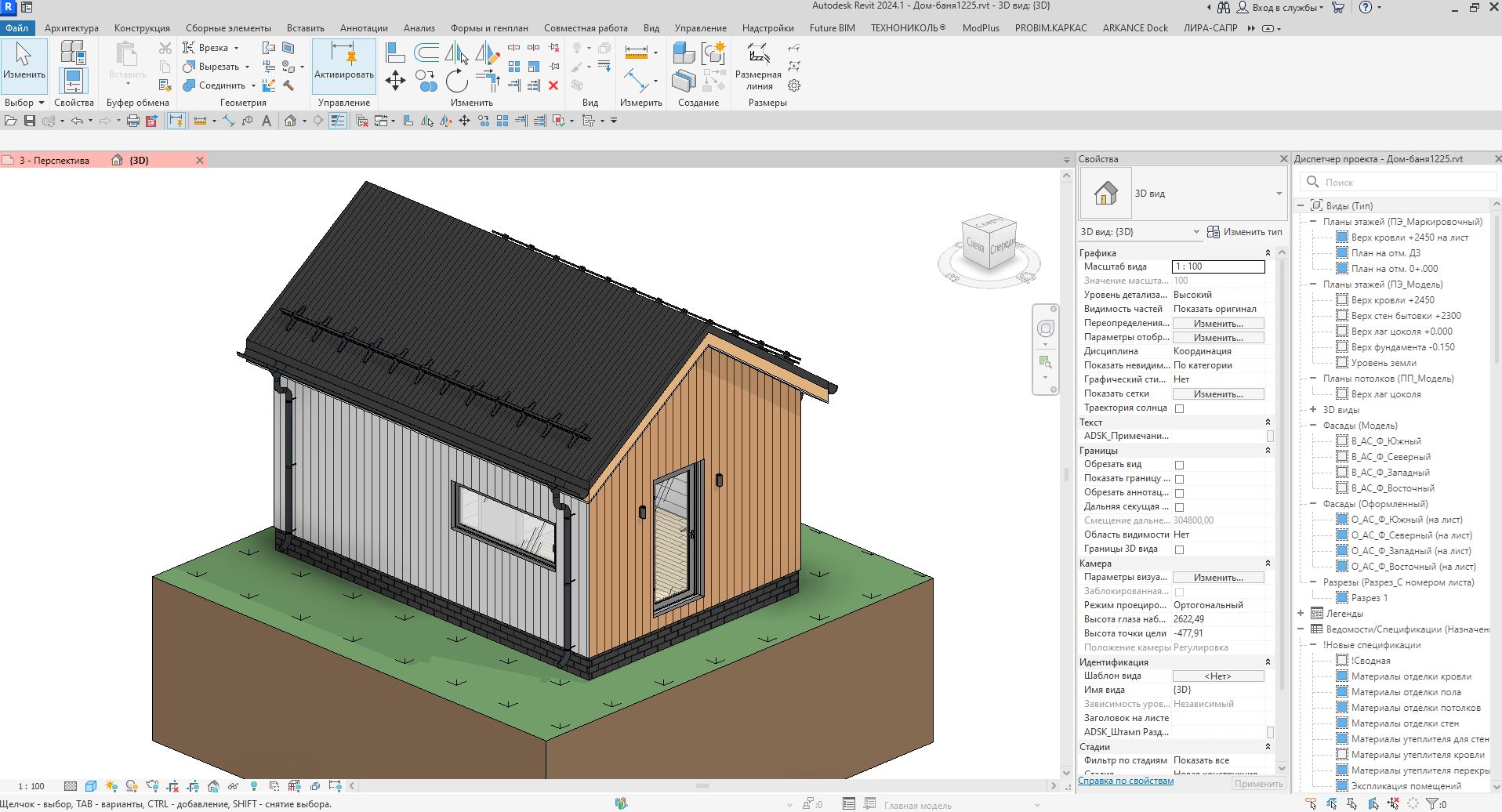This screenshot has height=812, width=1502.
Task: Toggle sun path icon in view control bar
Action: 111,786
